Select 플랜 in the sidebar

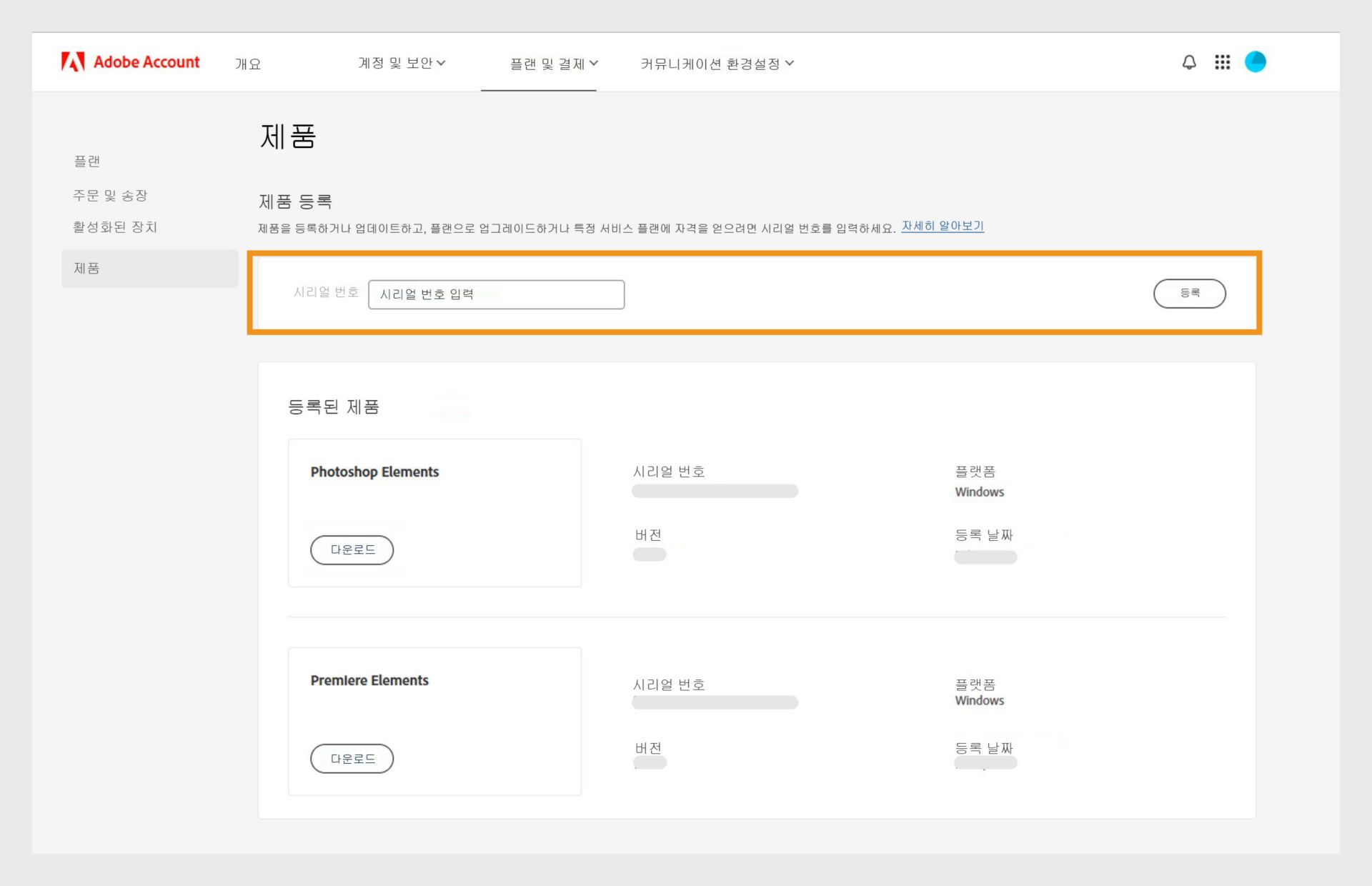pos(87,161)
